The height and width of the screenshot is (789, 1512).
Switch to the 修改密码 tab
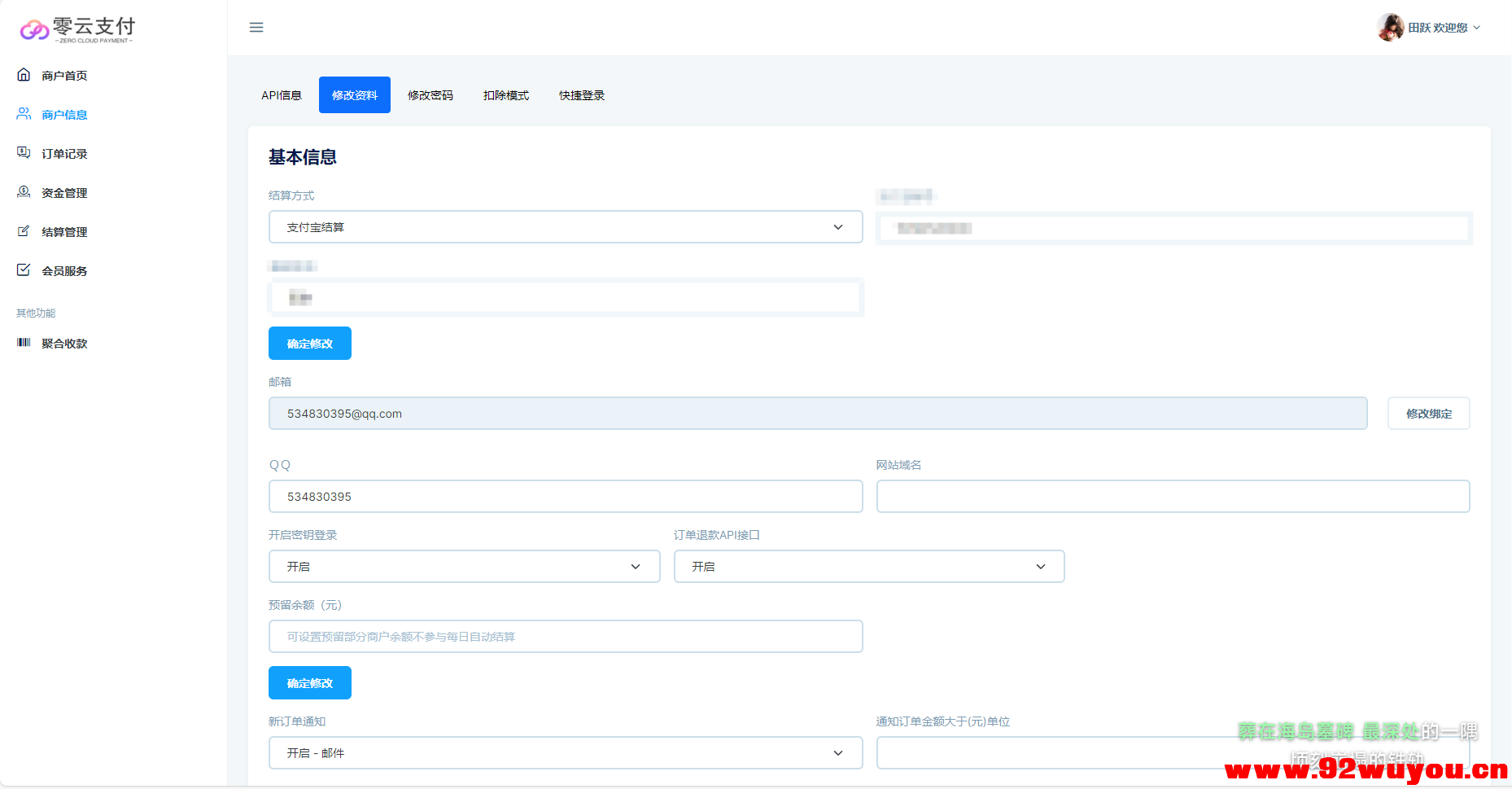click(x=430, y=95)
